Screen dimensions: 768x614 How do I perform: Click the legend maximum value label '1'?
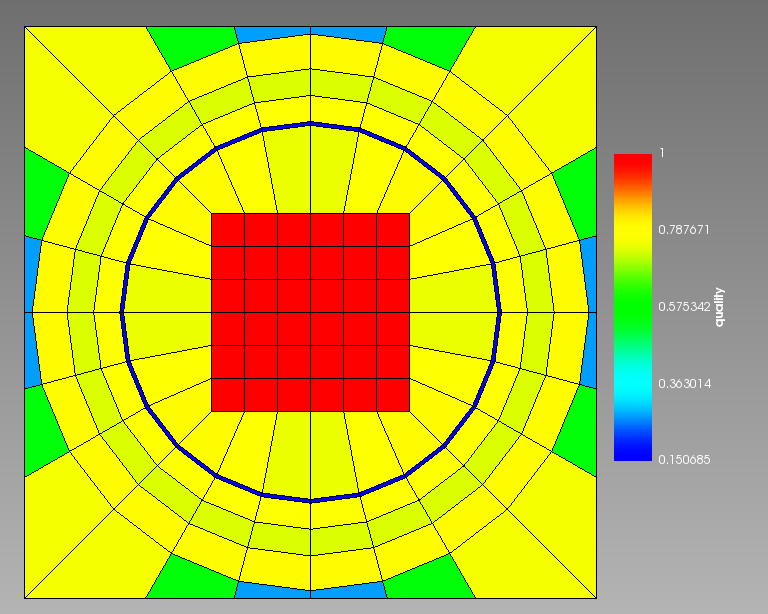(x=661, y=153)
